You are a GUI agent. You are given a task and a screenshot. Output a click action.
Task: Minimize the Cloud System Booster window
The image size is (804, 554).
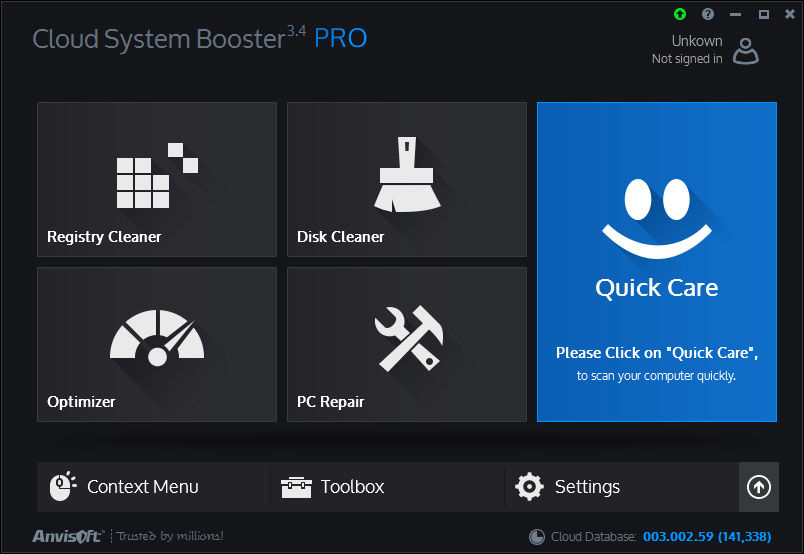(735, 14)
